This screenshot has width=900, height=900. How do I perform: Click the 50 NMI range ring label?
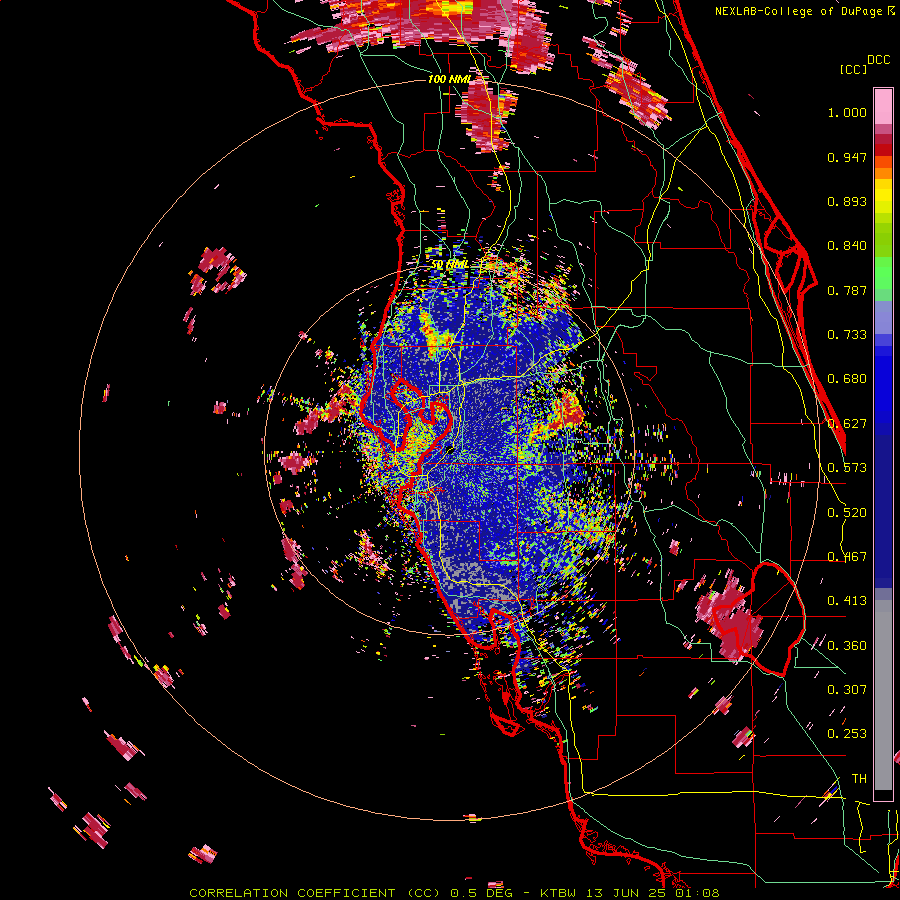tap(449, 265)
